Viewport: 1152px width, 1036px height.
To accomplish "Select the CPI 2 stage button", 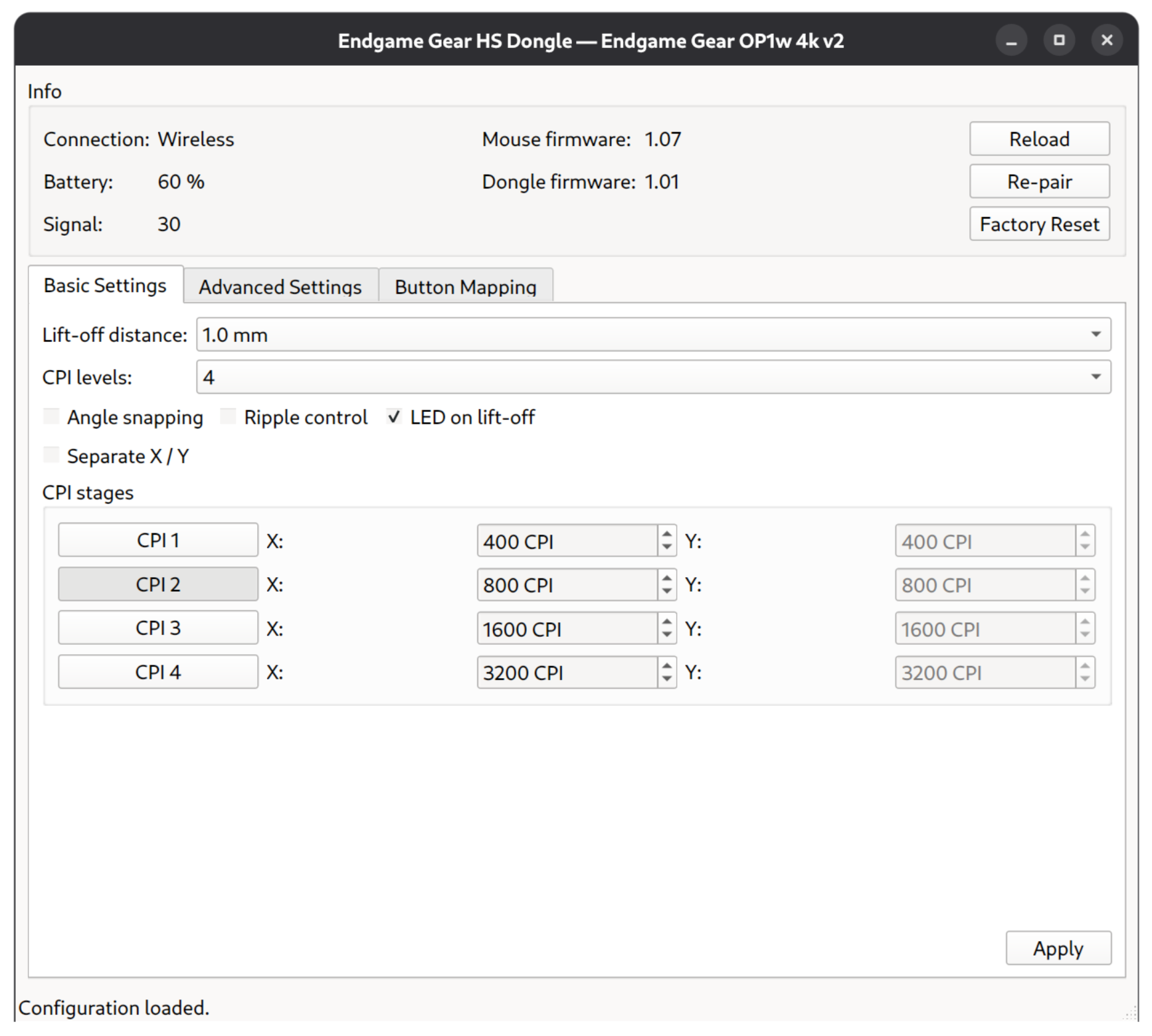I will click(x=158, y=584).
